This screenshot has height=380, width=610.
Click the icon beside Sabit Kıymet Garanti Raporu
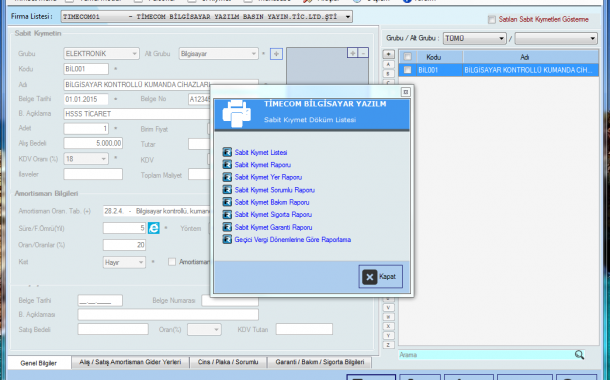[x=227, y=227]
